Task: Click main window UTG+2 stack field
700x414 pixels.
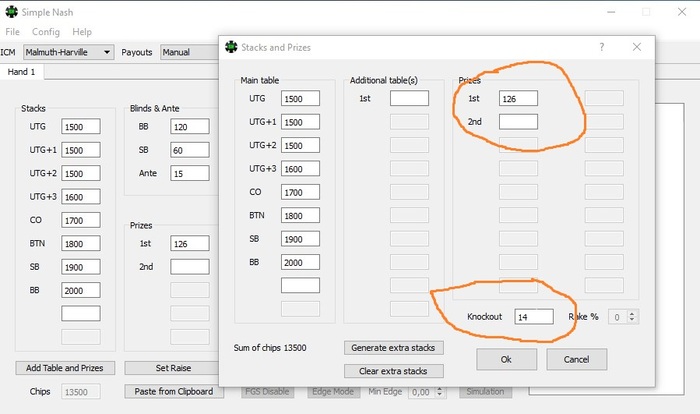Action: click(x=81, y=173)
